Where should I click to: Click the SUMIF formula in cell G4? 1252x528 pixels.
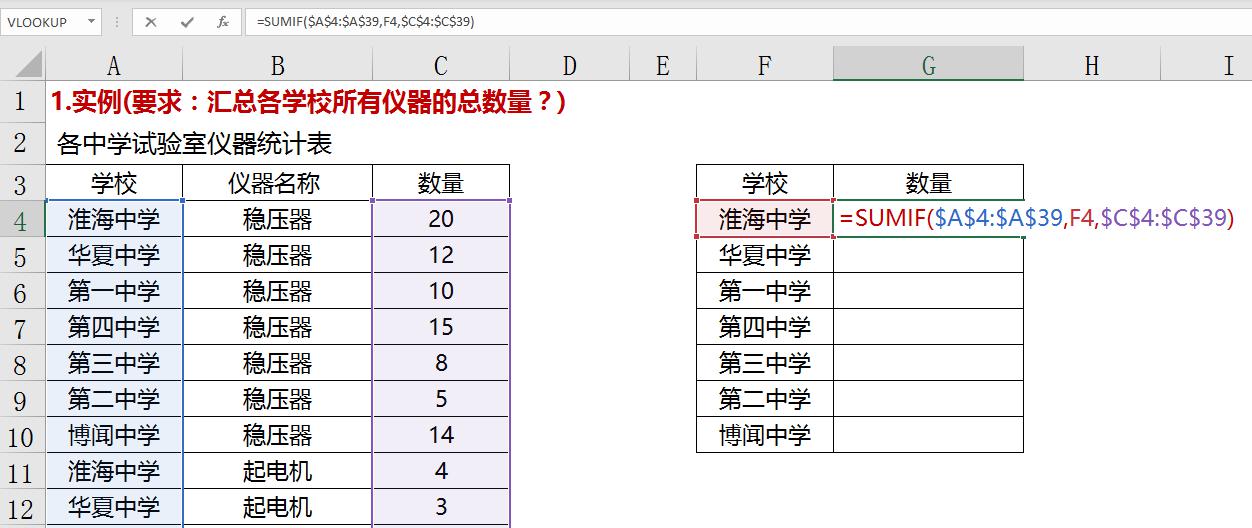tap(1037, 219)
